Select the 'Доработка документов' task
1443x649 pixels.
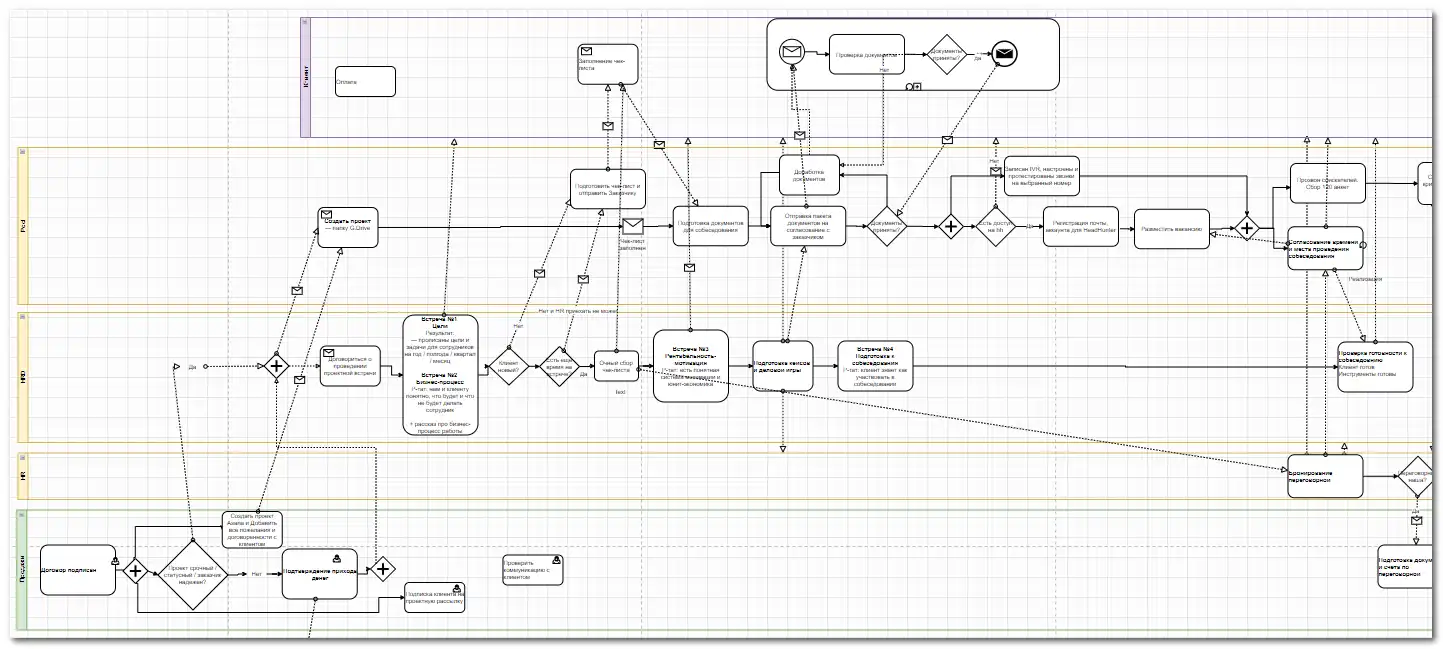click(x=809, y=174)
